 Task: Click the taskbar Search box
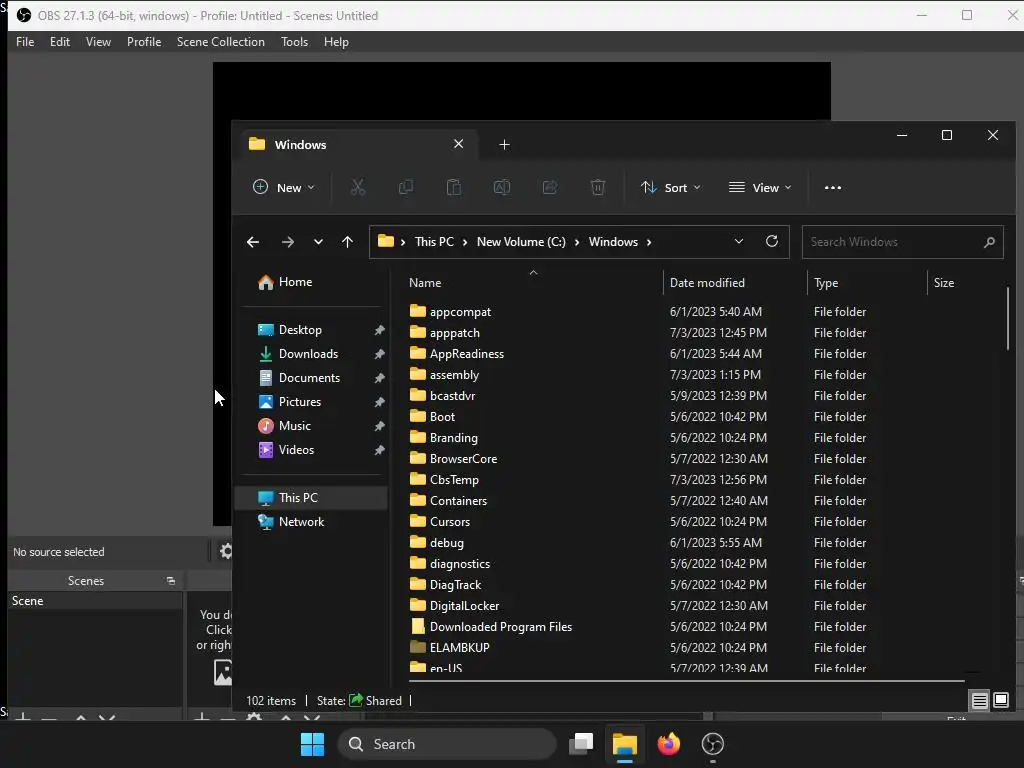tap(447, 744)
